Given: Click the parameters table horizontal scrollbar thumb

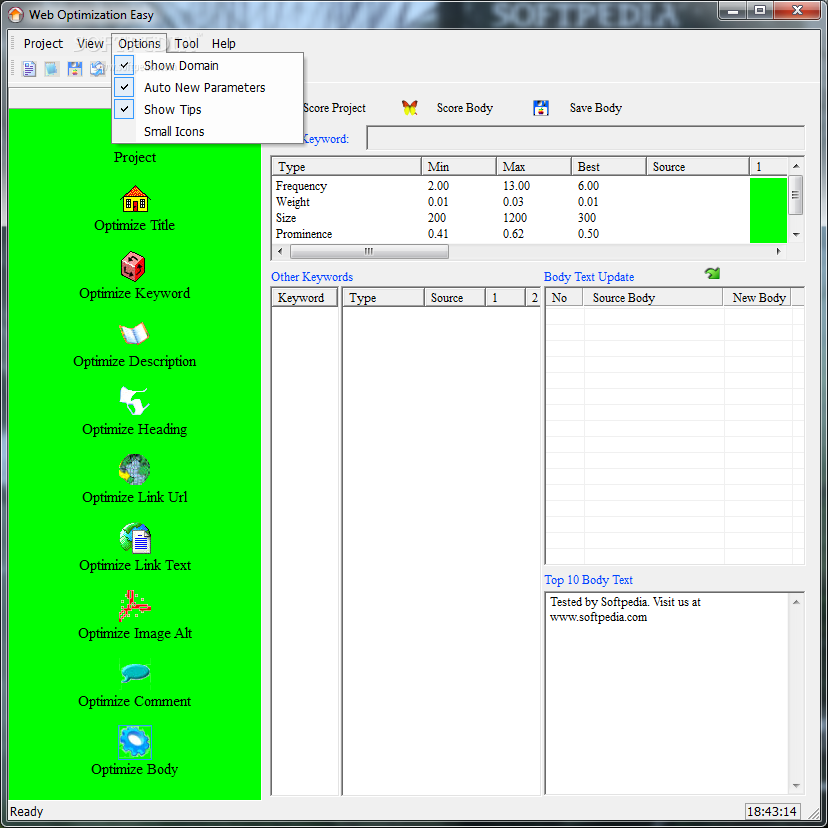Looking at the screenshot, I should (x=369, y=251).
